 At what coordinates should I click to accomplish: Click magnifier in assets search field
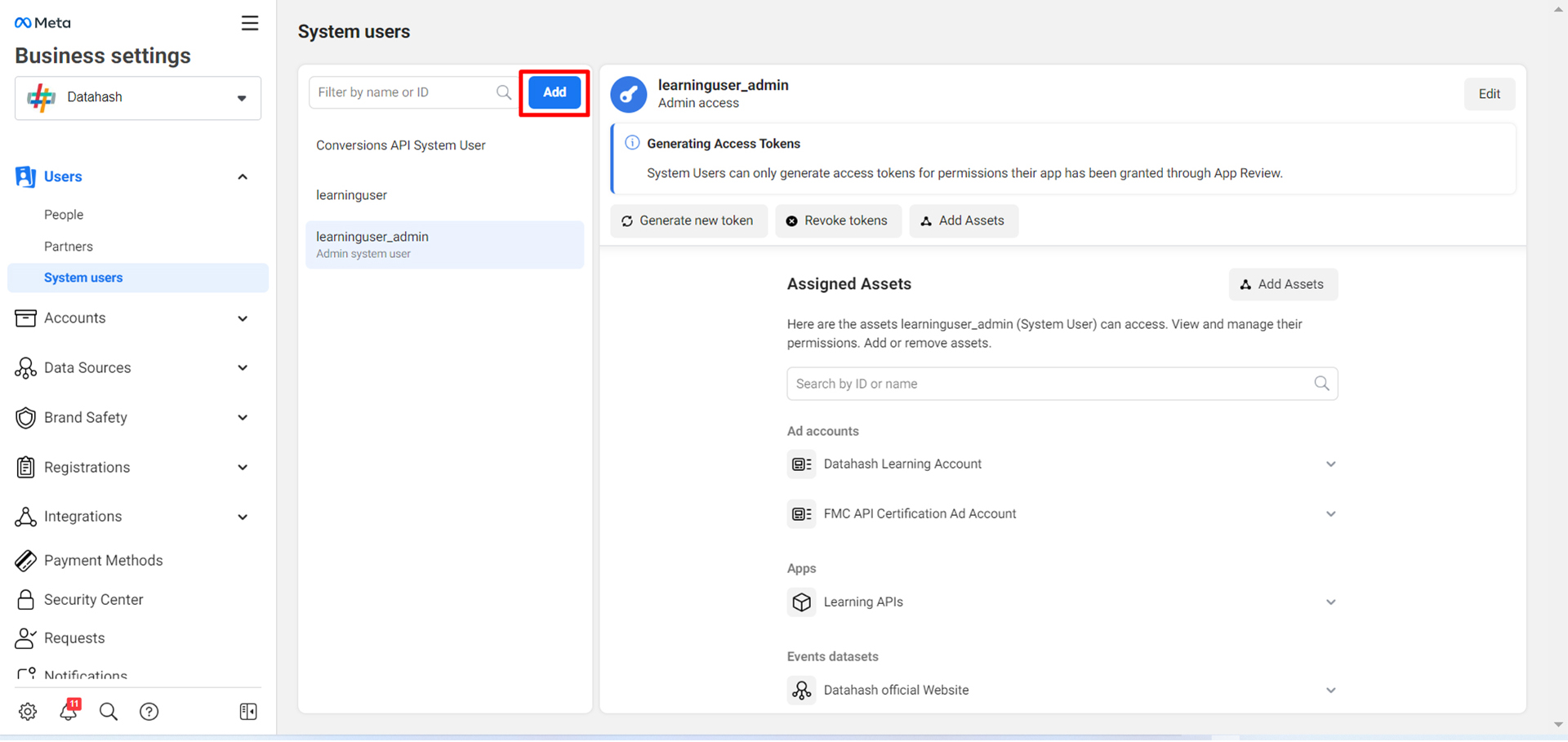(x=1321, y=384)
